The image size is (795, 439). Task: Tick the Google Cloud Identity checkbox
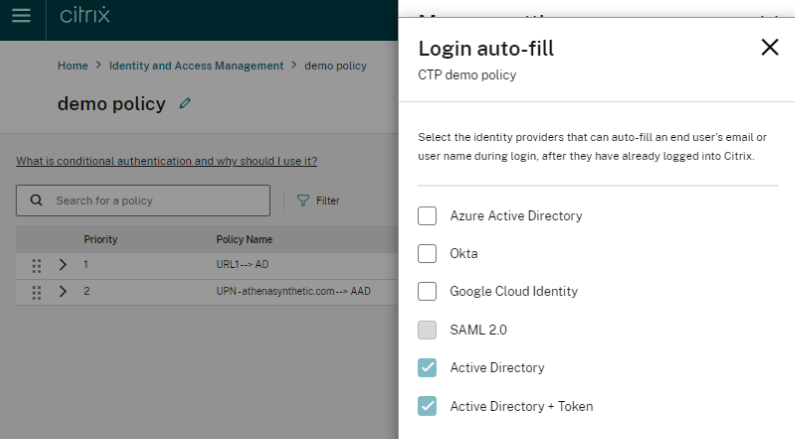coord(427,291)
